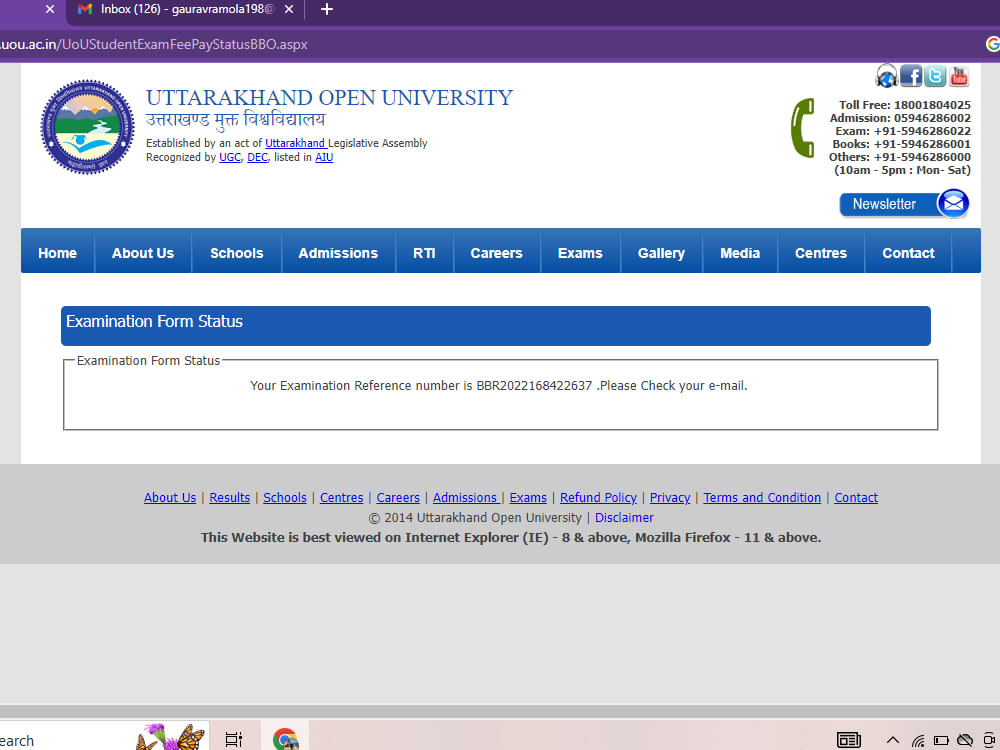Click the Exam: +91-5946286022 phone text
This screenshot has height=750, width=1000.
click(x=903, y=131)
